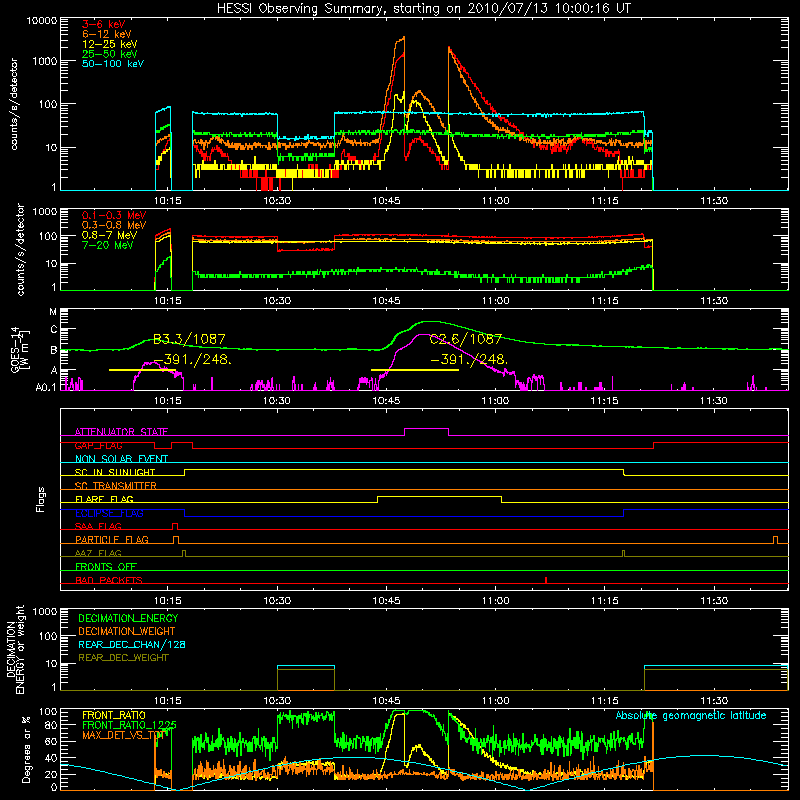Click the -391./248. position under C2.6/1087
Viewport: 800px width, 800px height.
tap(469, 360)
